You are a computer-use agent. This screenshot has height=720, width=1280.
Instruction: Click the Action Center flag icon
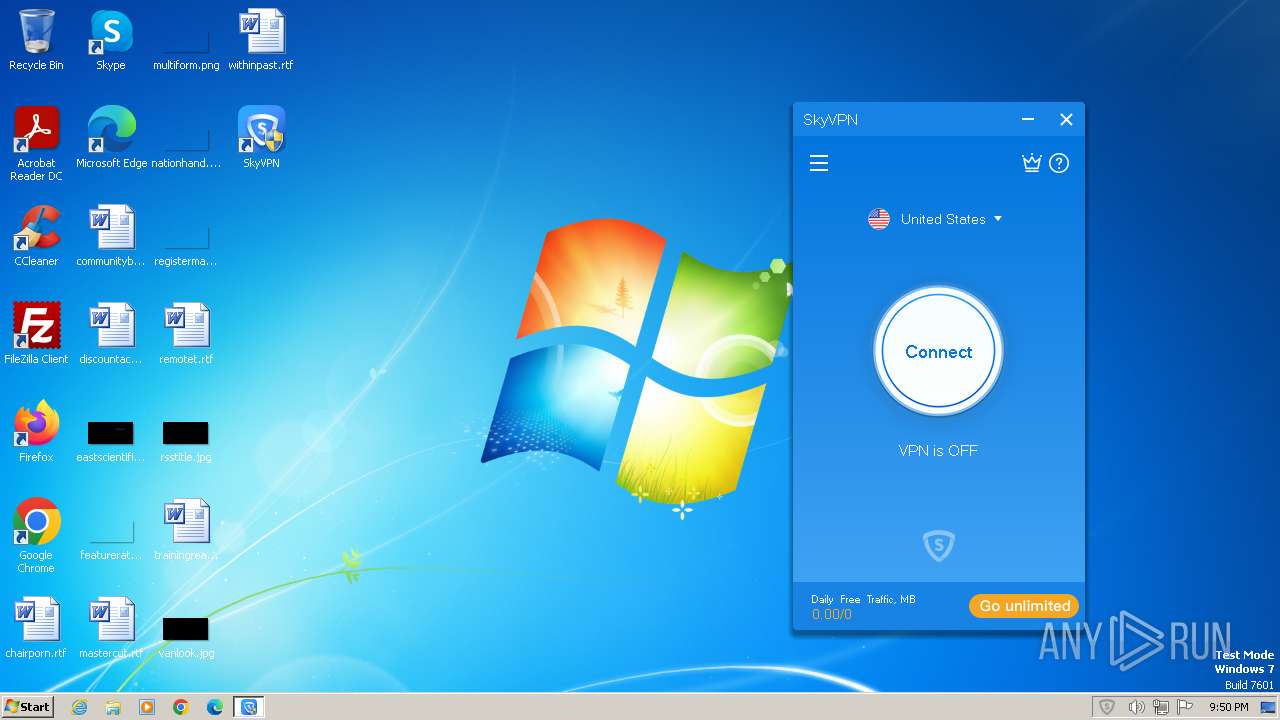point(1185,707)
